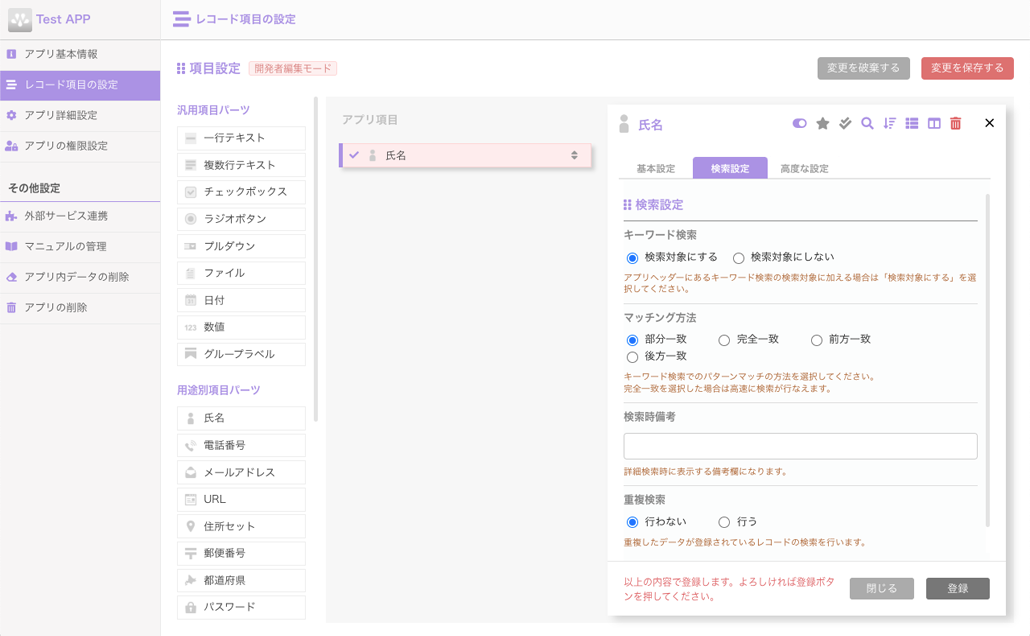
Task: Open アプリの削除 in sidebar
Action: [80, 307]
